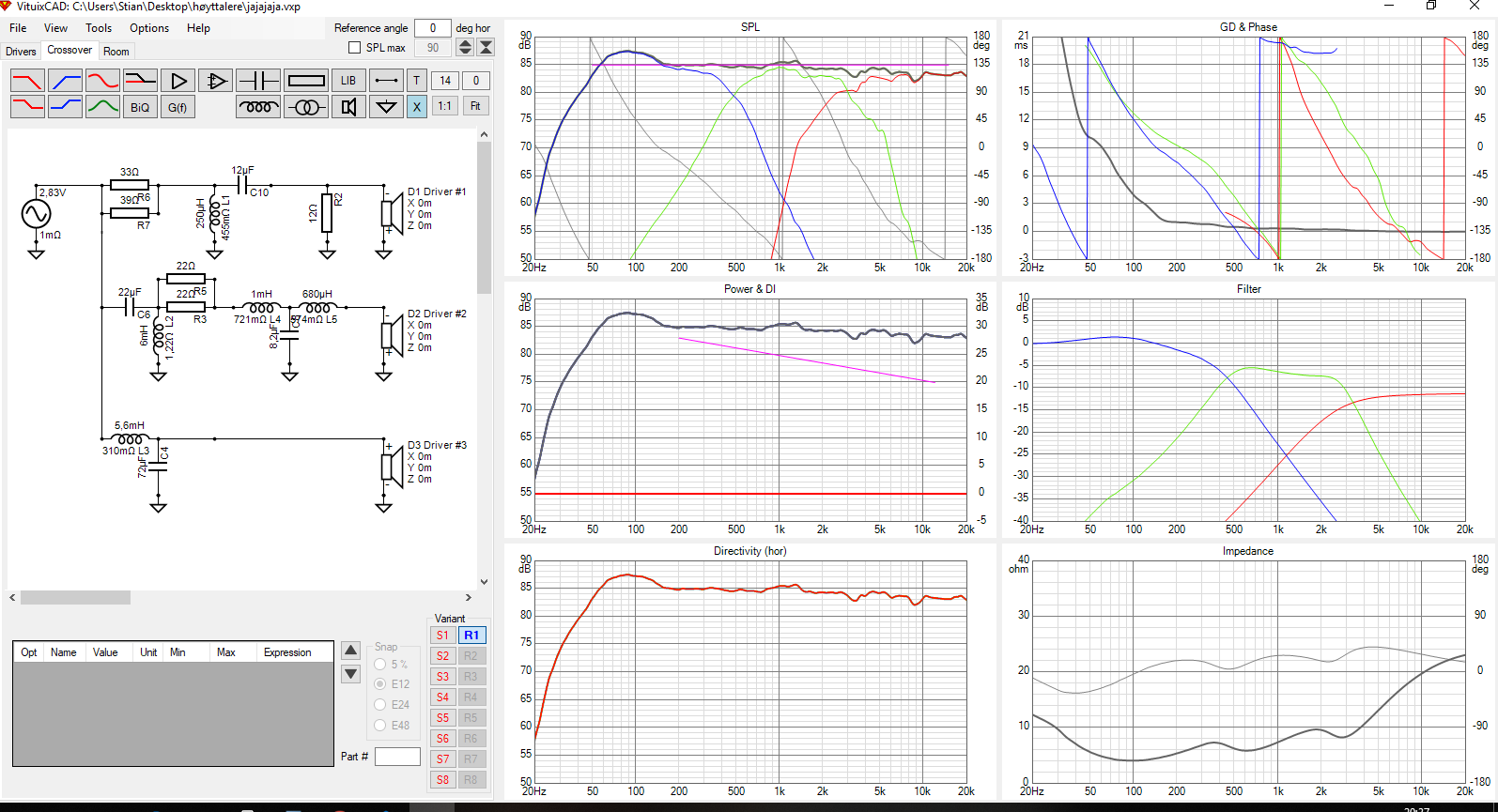Click the Expression column header
The height and width of the screenshot is (812, 1498).
(287, 652)
